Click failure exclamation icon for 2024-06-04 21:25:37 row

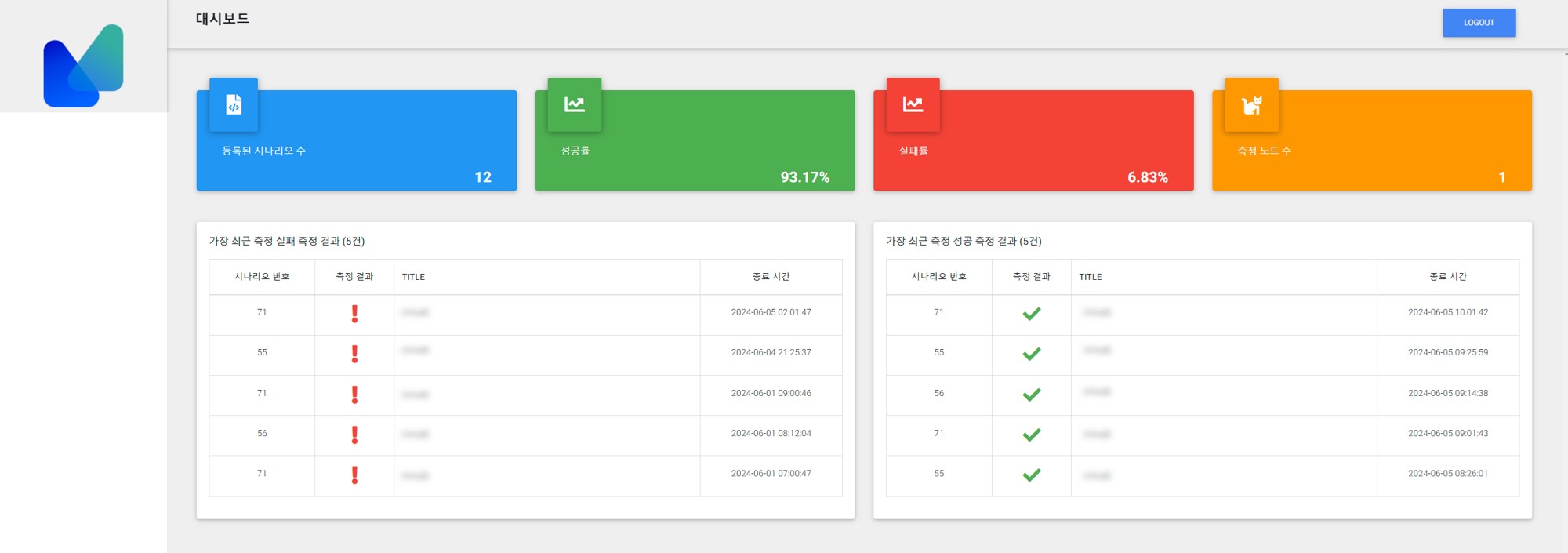pyautogui.click(x=354, y=354)
